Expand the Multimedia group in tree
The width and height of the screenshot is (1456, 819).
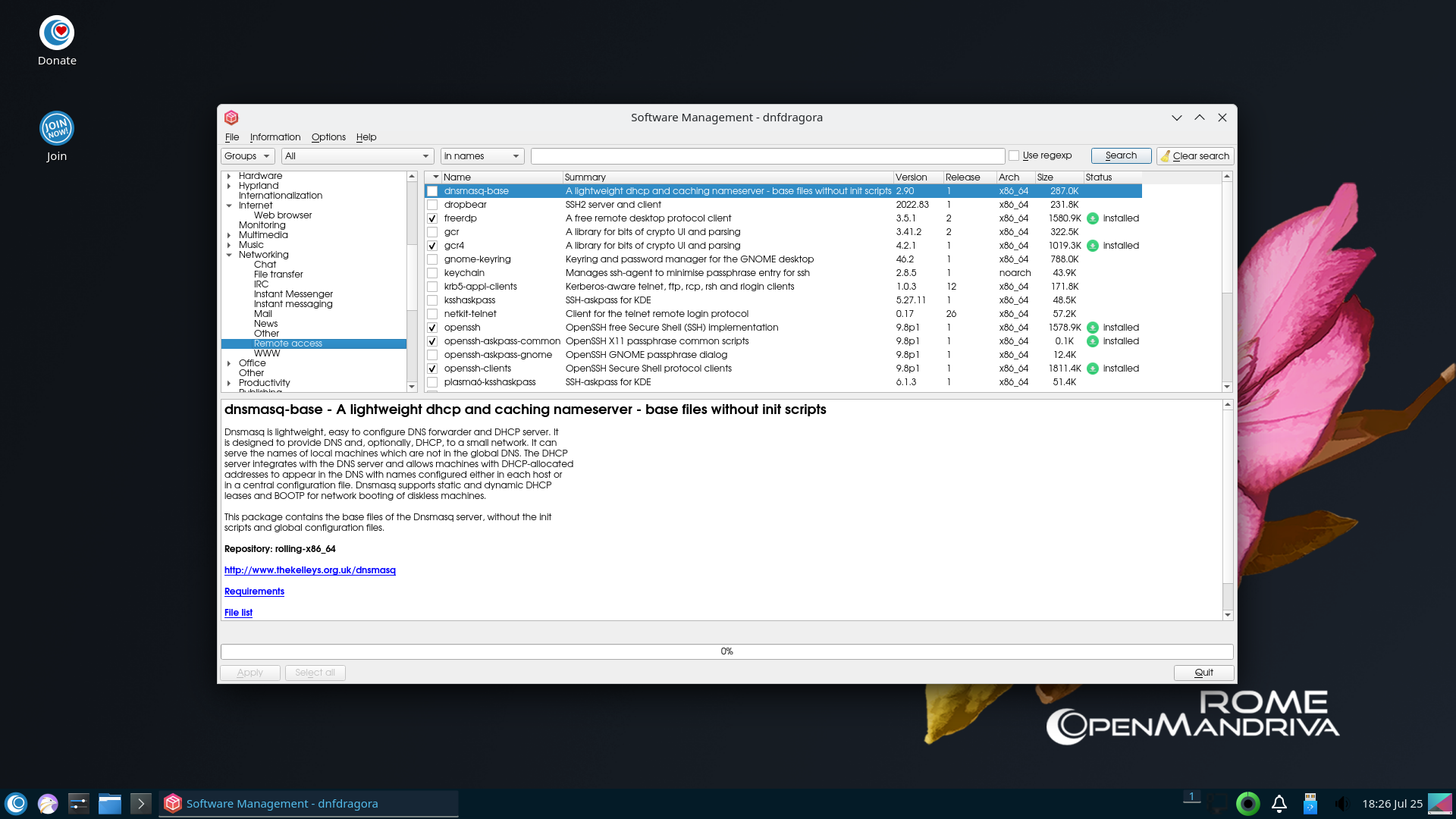(x=228, y=235)
